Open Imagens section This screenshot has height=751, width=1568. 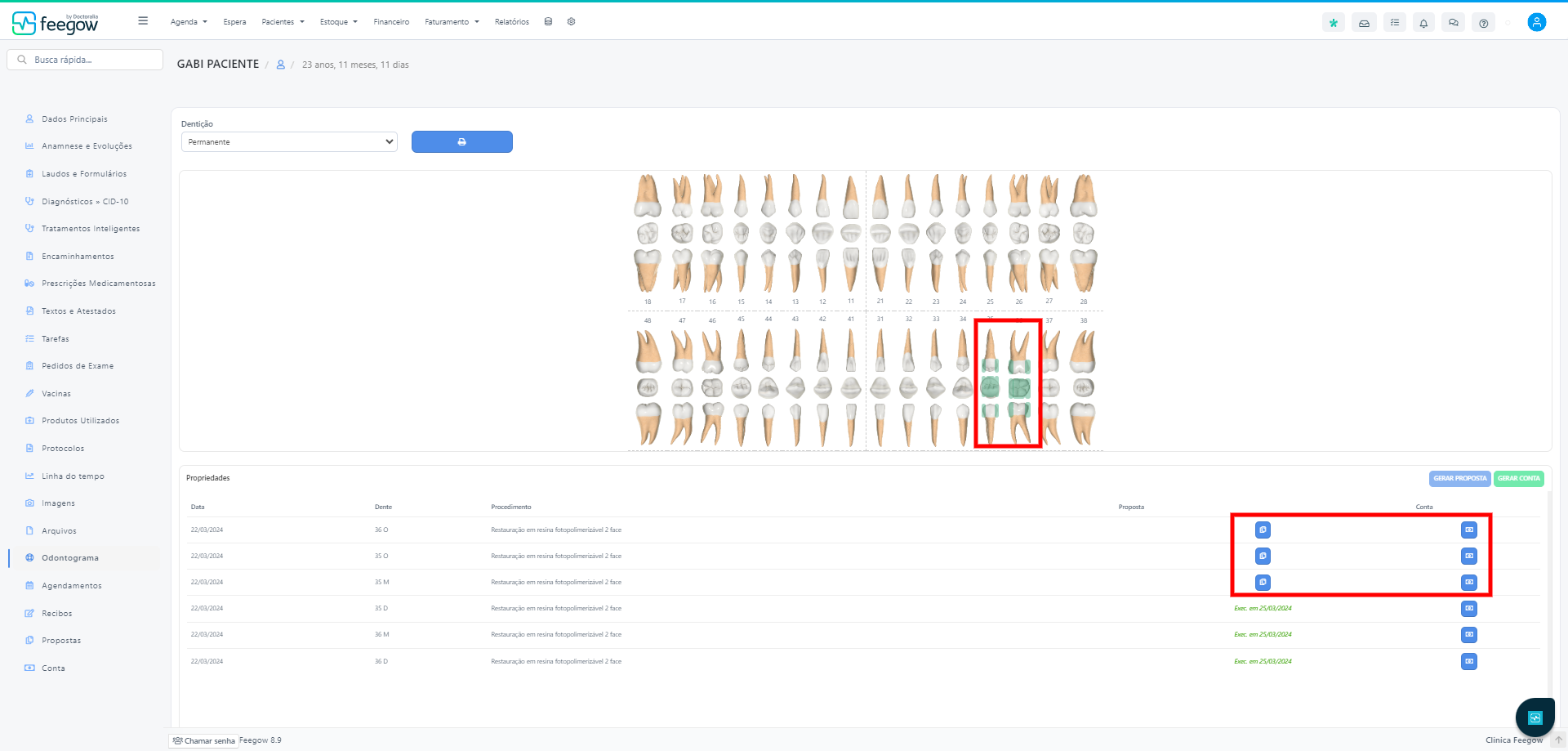coord(58,503)
